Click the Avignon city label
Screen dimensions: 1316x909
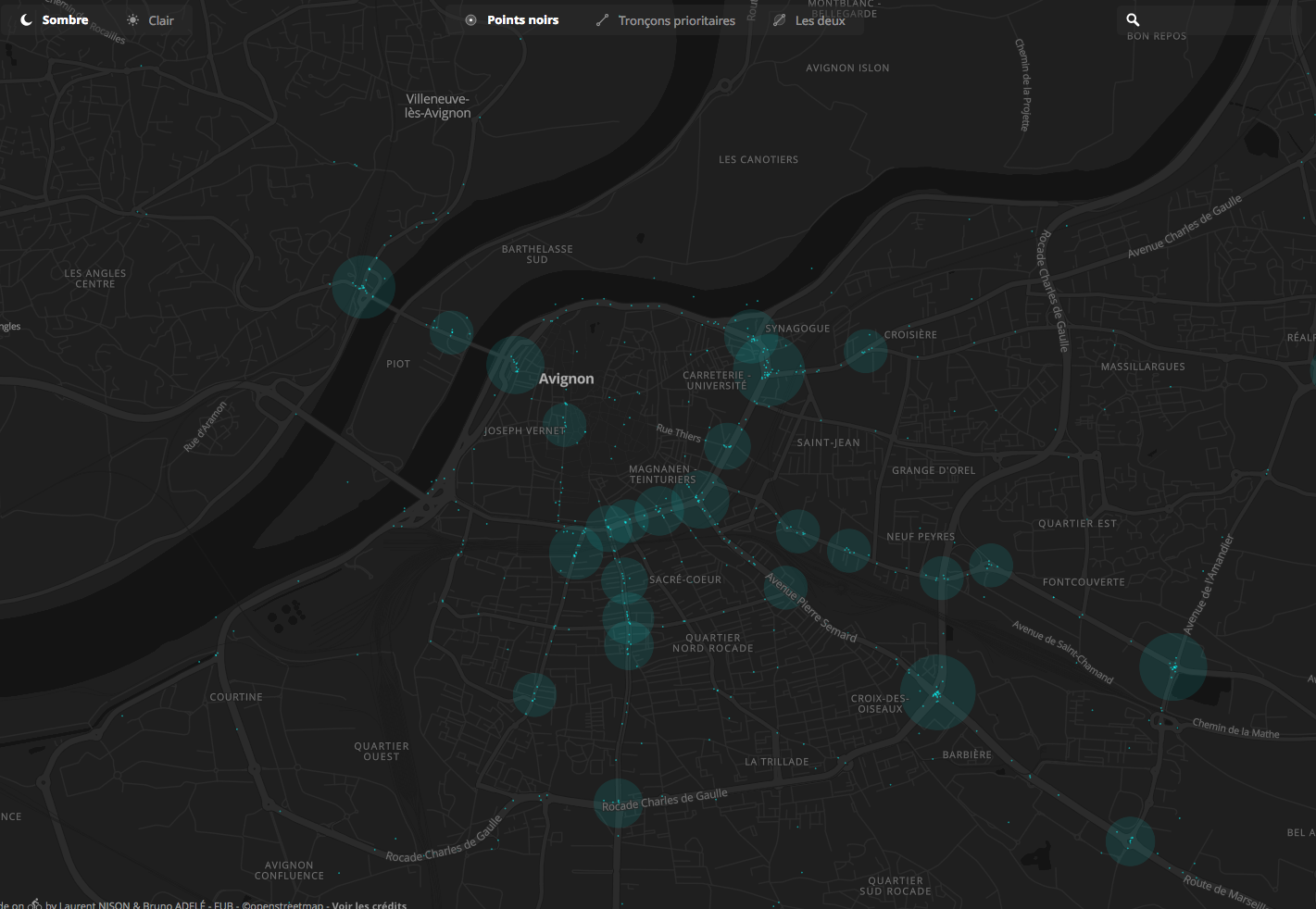pyautogui.click(x=567, y=379)
